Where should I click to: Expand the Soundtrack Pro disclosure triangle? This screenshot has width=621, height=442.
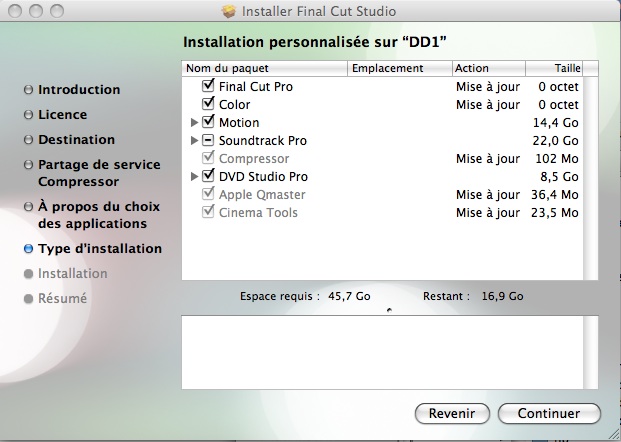click(194, 141)
